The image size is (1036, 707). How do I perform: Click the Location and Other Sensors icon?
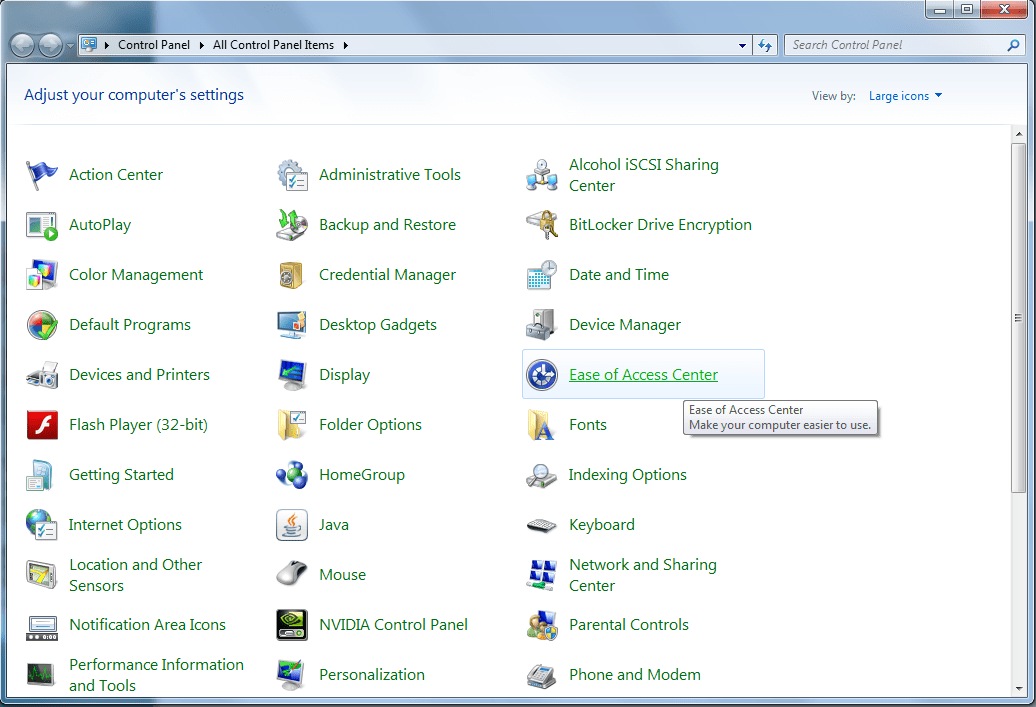(42, 575)
